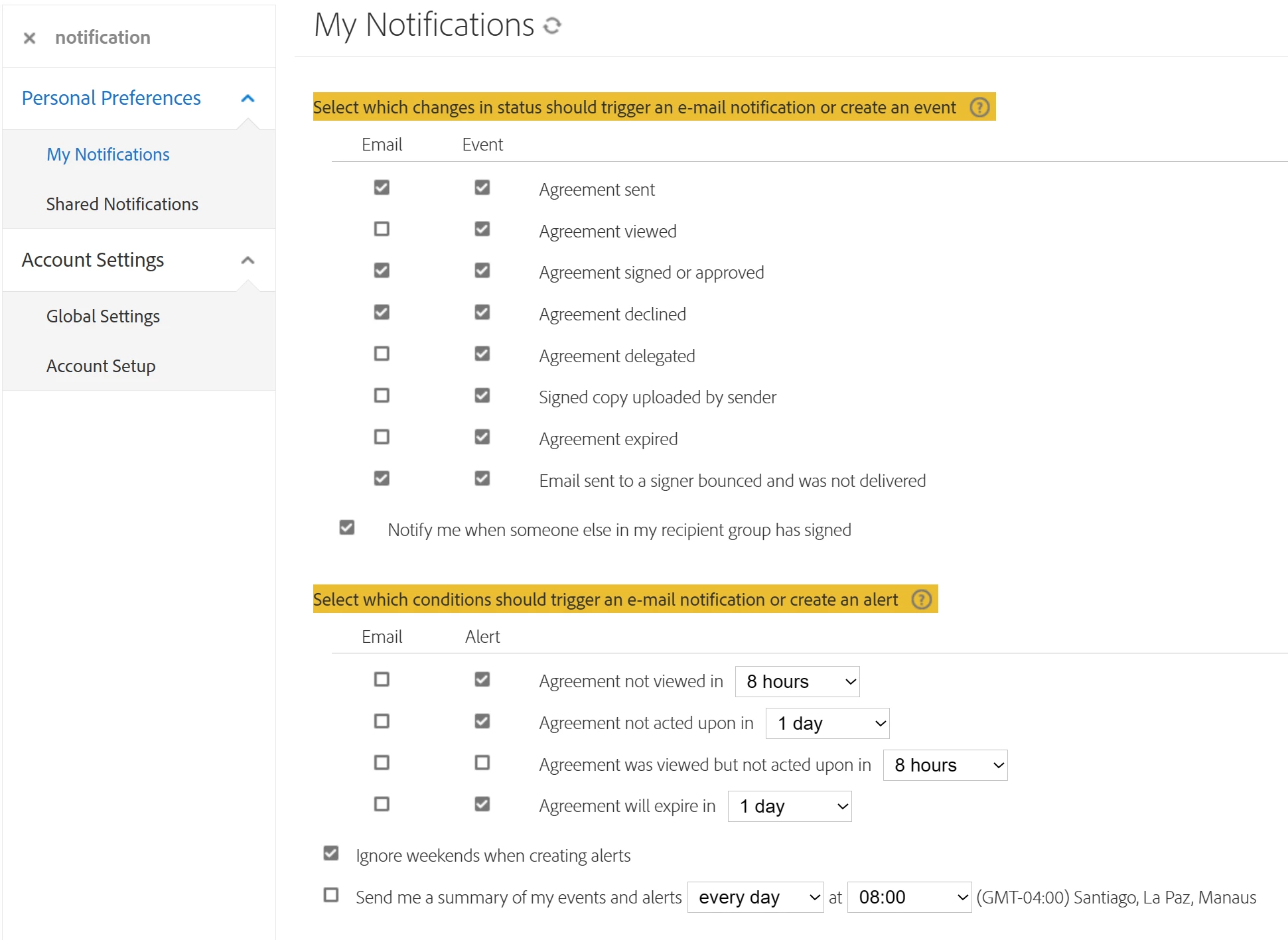Open Account Setup link
This screenshot has width=1288, height=940.
[x=101, y=366]
